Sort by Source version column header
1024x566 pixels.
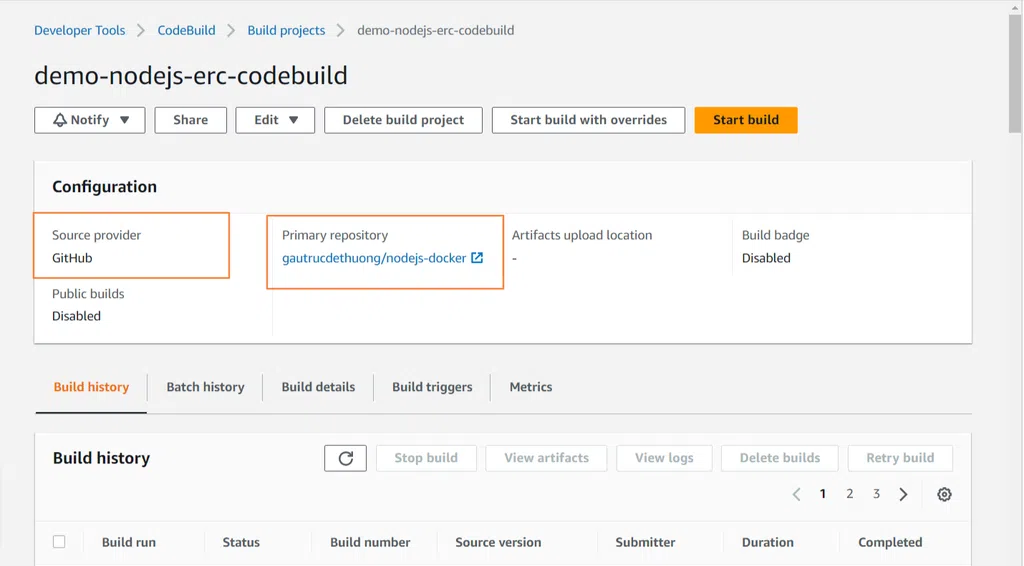pos(498,542)
